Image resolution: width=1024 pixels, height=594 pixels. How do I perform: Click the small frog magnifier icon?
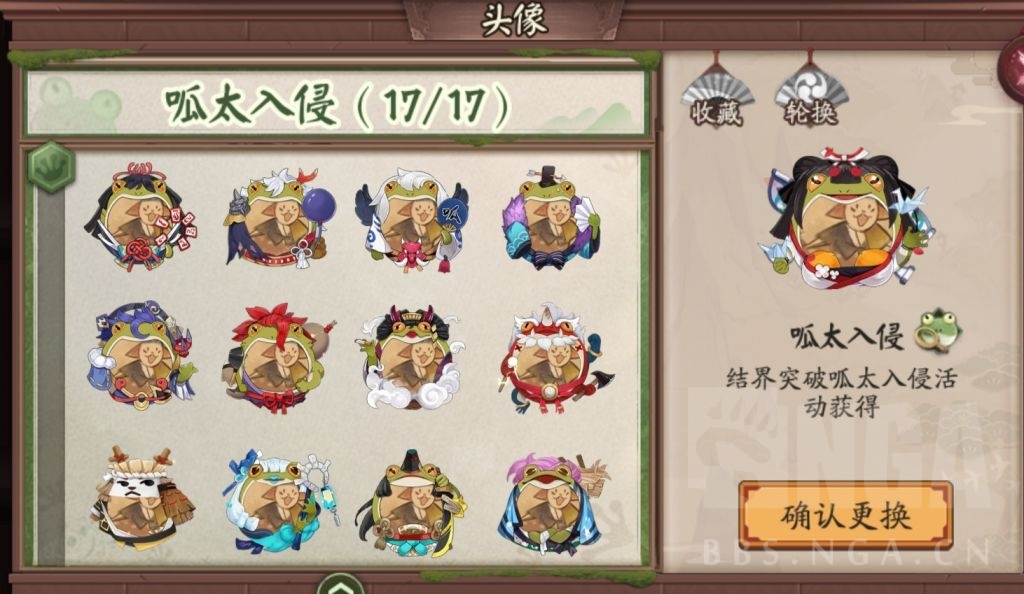click(x=937, y=330)
